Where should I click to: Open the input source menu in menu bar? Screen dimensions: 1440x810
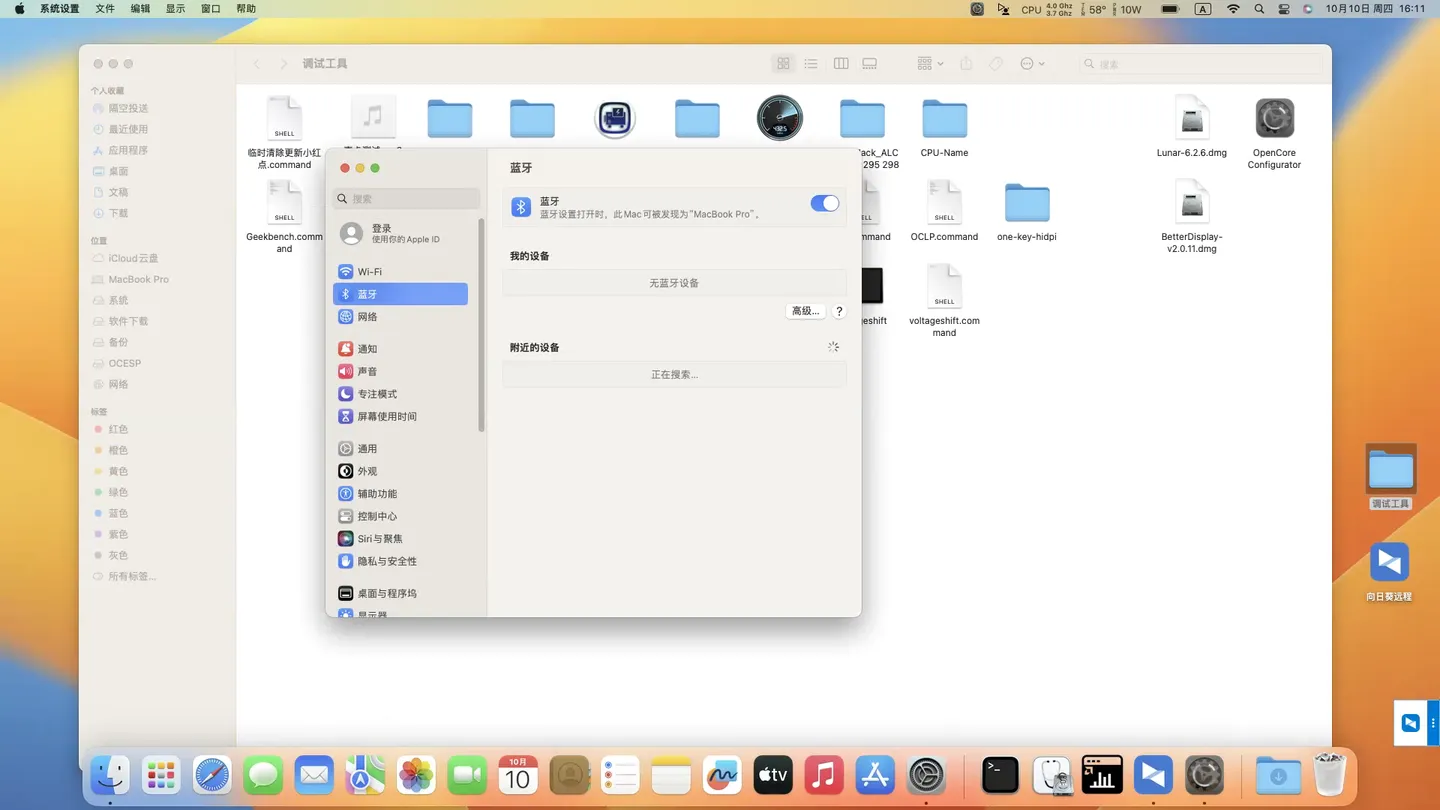coord(1203,9)
